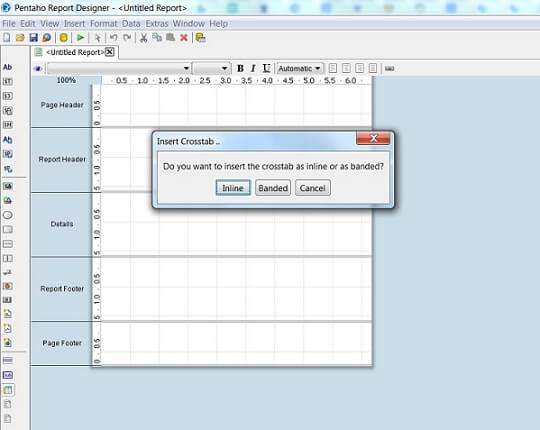Click the Save floppy disk icon
Screen dimensions: 540x430
(x=33, y=38)
